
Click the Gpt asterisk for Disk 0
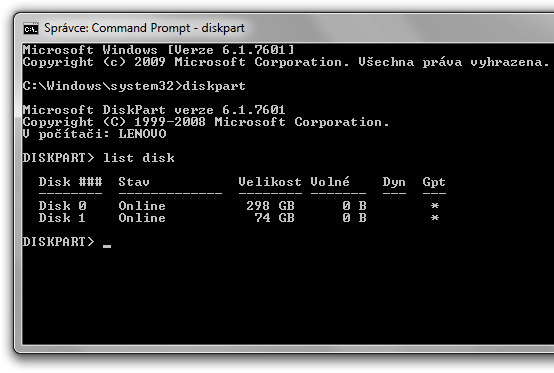[x=435, y=206]
